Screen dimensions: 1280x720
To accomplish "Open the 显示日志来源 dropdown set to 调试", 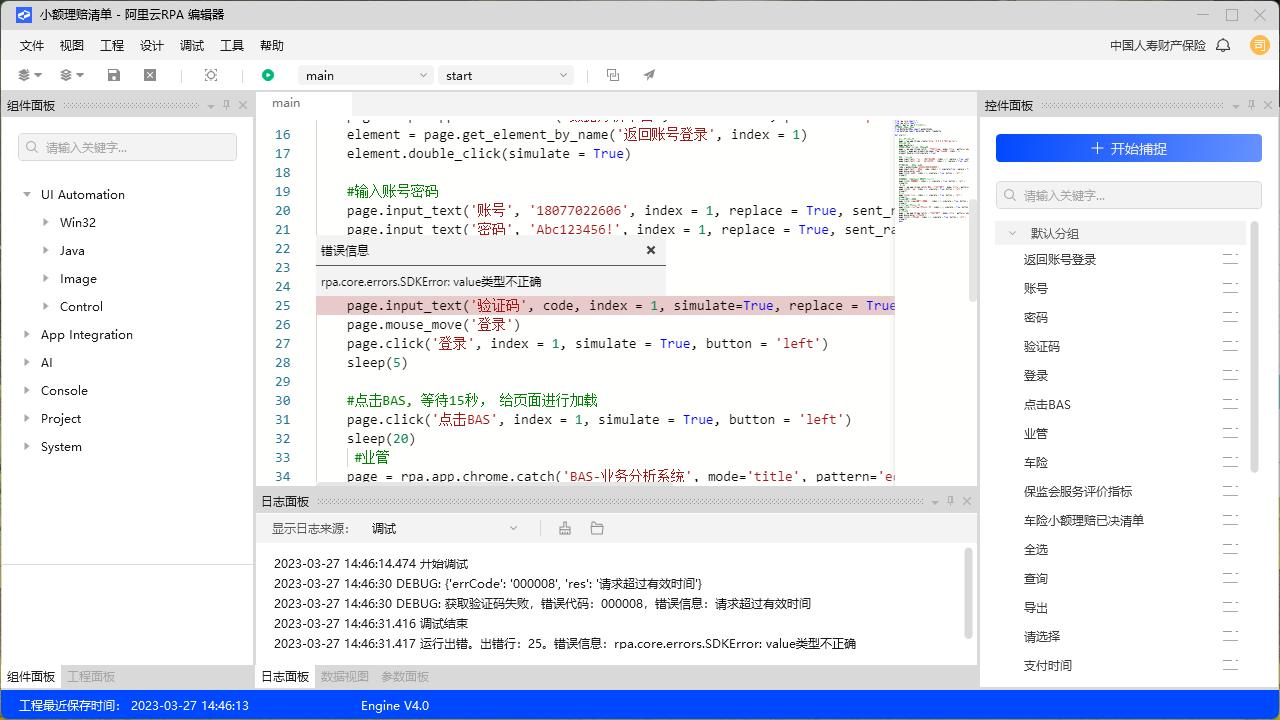I will (446, 528).
